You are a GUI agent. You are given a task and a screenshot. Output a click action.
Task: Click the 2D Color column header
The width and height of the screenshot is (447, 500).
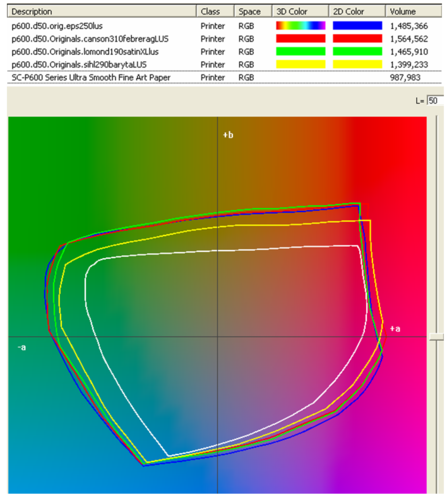click(x=357, y=11)
